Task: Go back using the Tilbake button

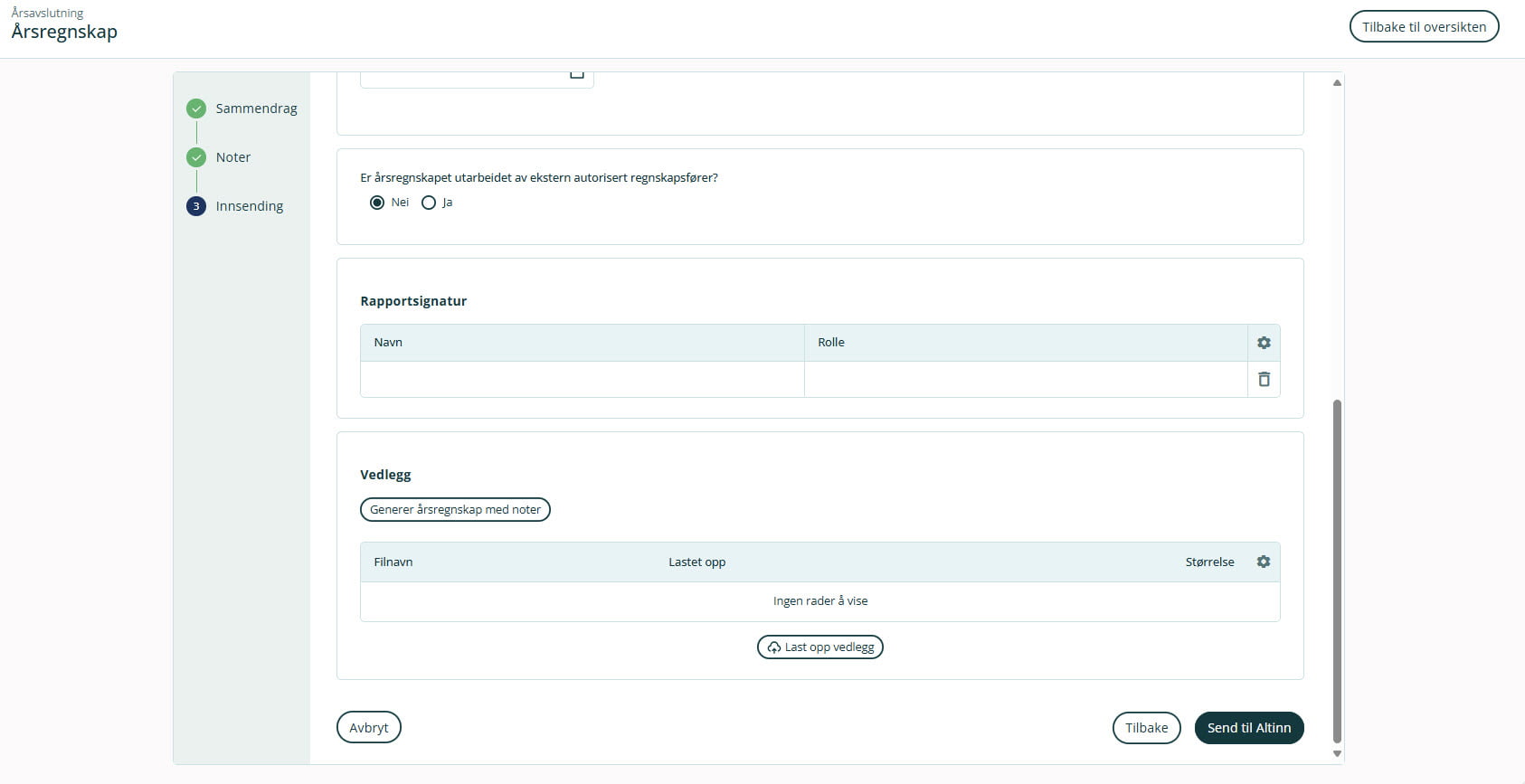Action: point(1146,728)
